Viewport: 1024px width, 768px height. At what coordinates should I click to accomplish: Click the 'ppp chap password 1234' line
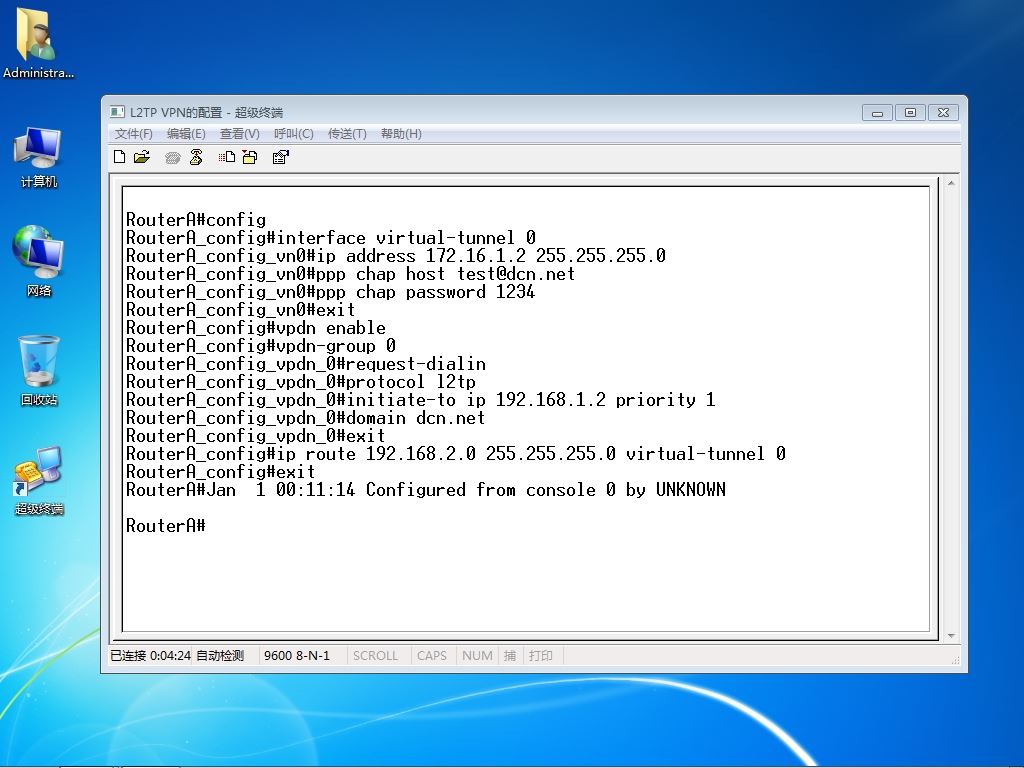click(x=330, y=292)
